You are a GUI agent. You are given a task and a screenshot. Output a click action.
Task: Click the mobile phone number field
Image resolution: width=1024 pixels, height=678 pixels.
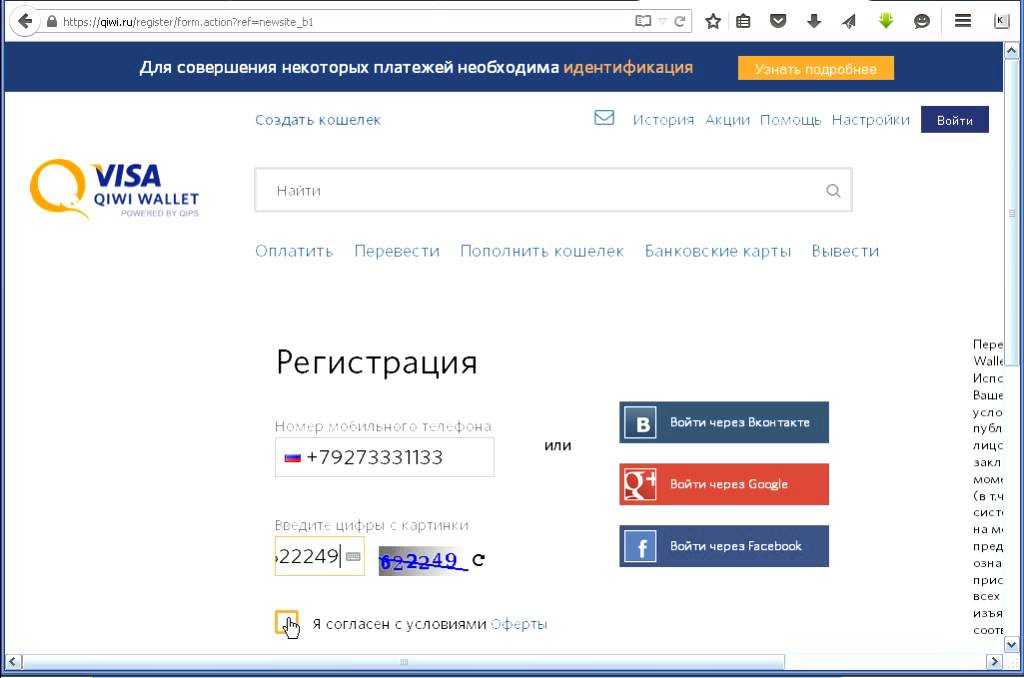pos(385,457)
